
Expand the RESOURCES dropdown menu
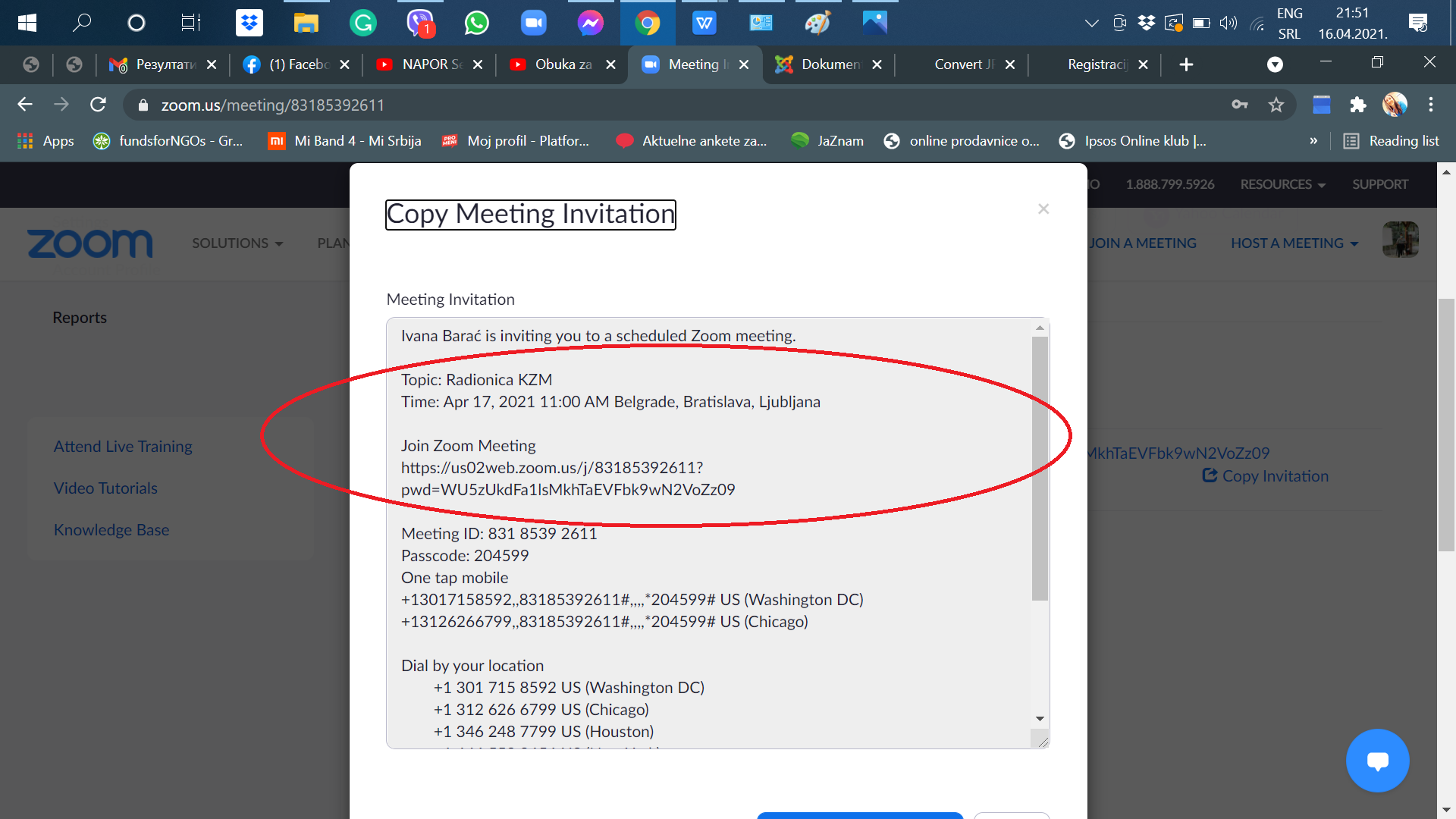(1283, 184)
